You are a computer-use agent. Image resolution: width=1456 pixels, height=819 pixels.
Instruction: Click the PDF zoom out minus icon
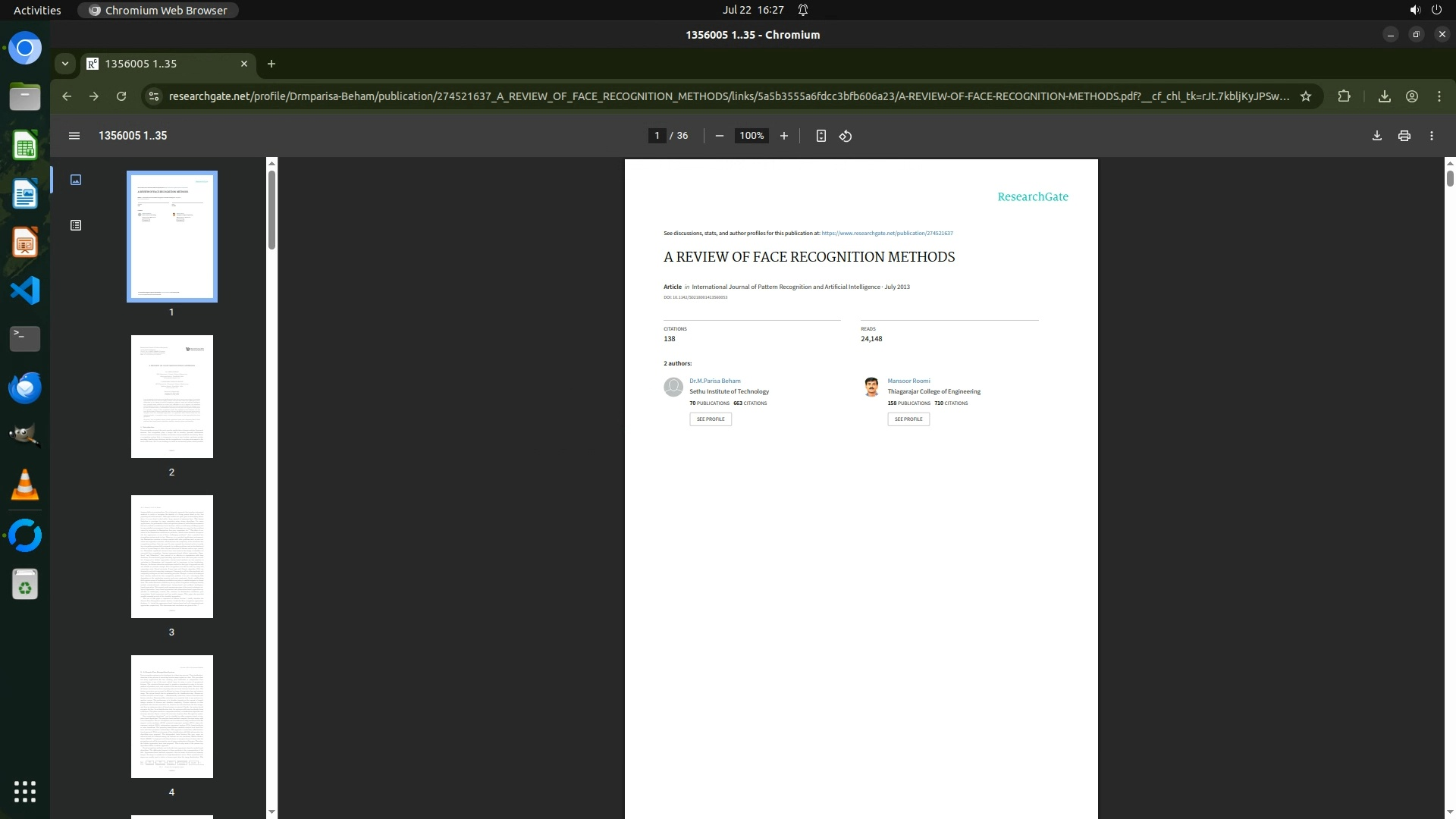(x=719, y=136)
